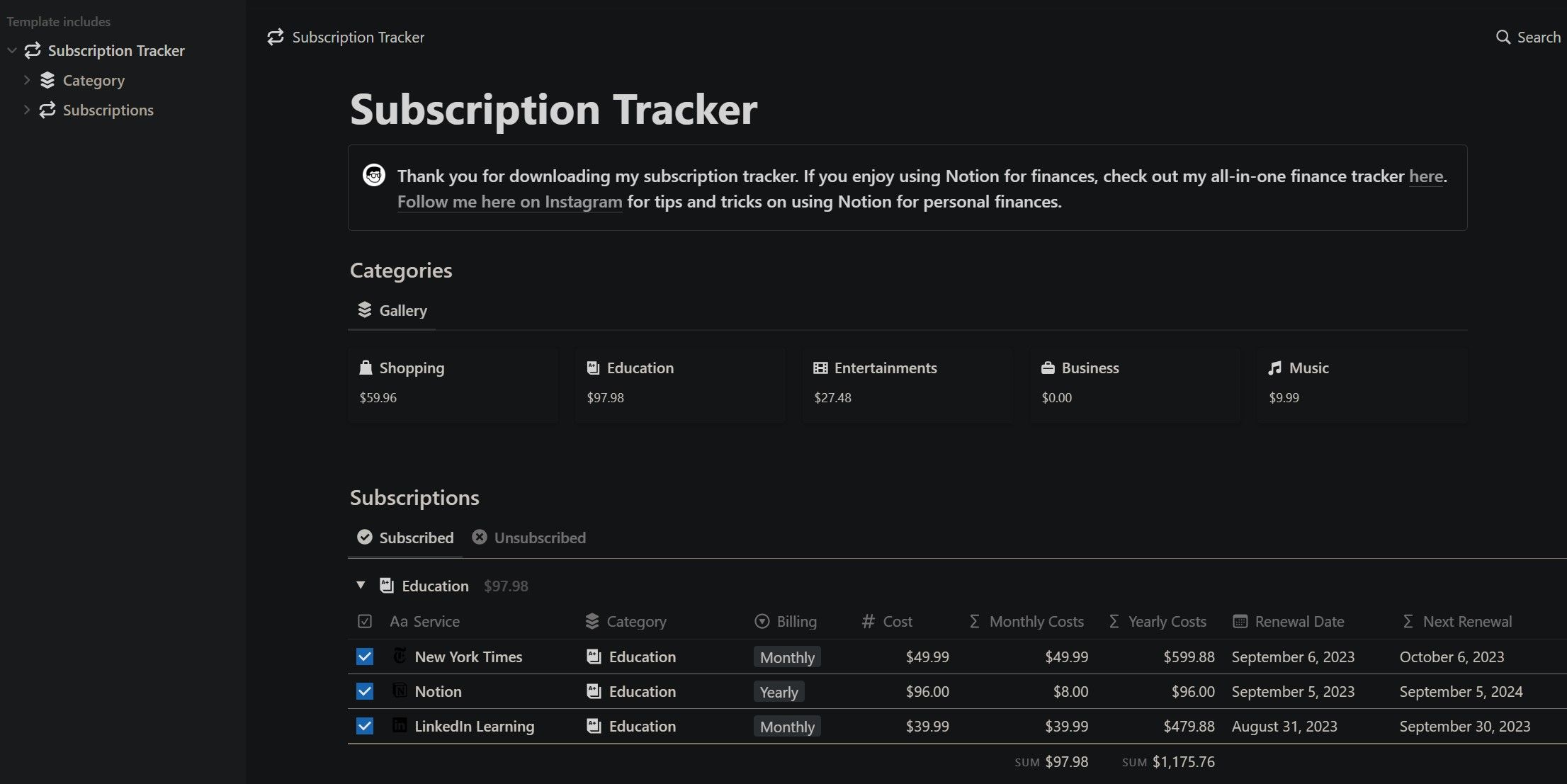Expand Subscriptions in the sidebar tree

pyautogui.click(x=26, y=110)
